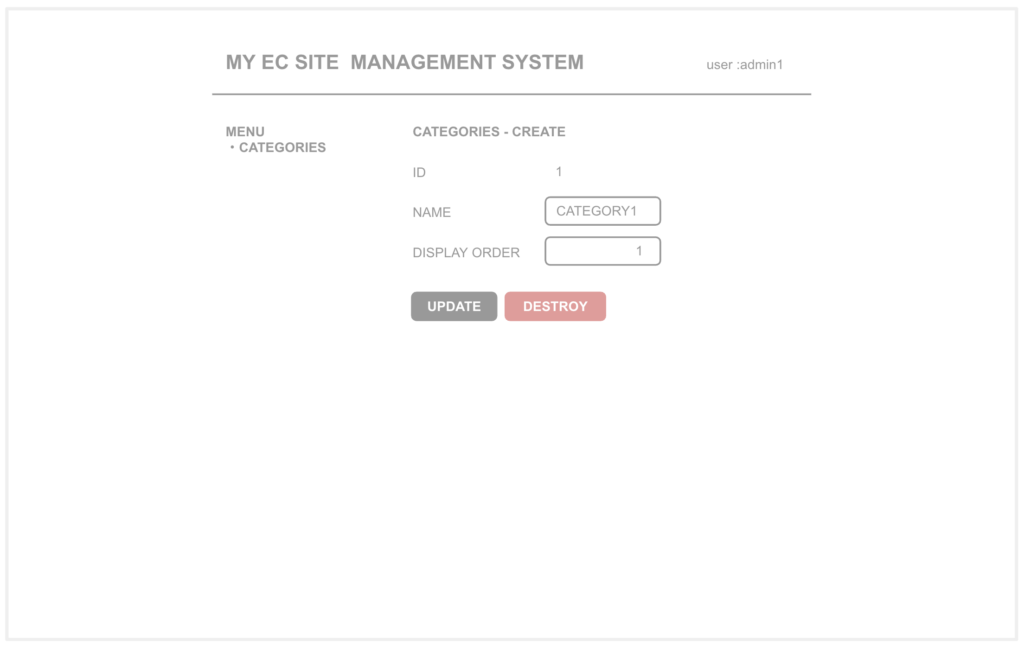Click the MY EC SITE MANAGEMENT SYSTEM title
The image size is (1024, 648).
(404, 62)
